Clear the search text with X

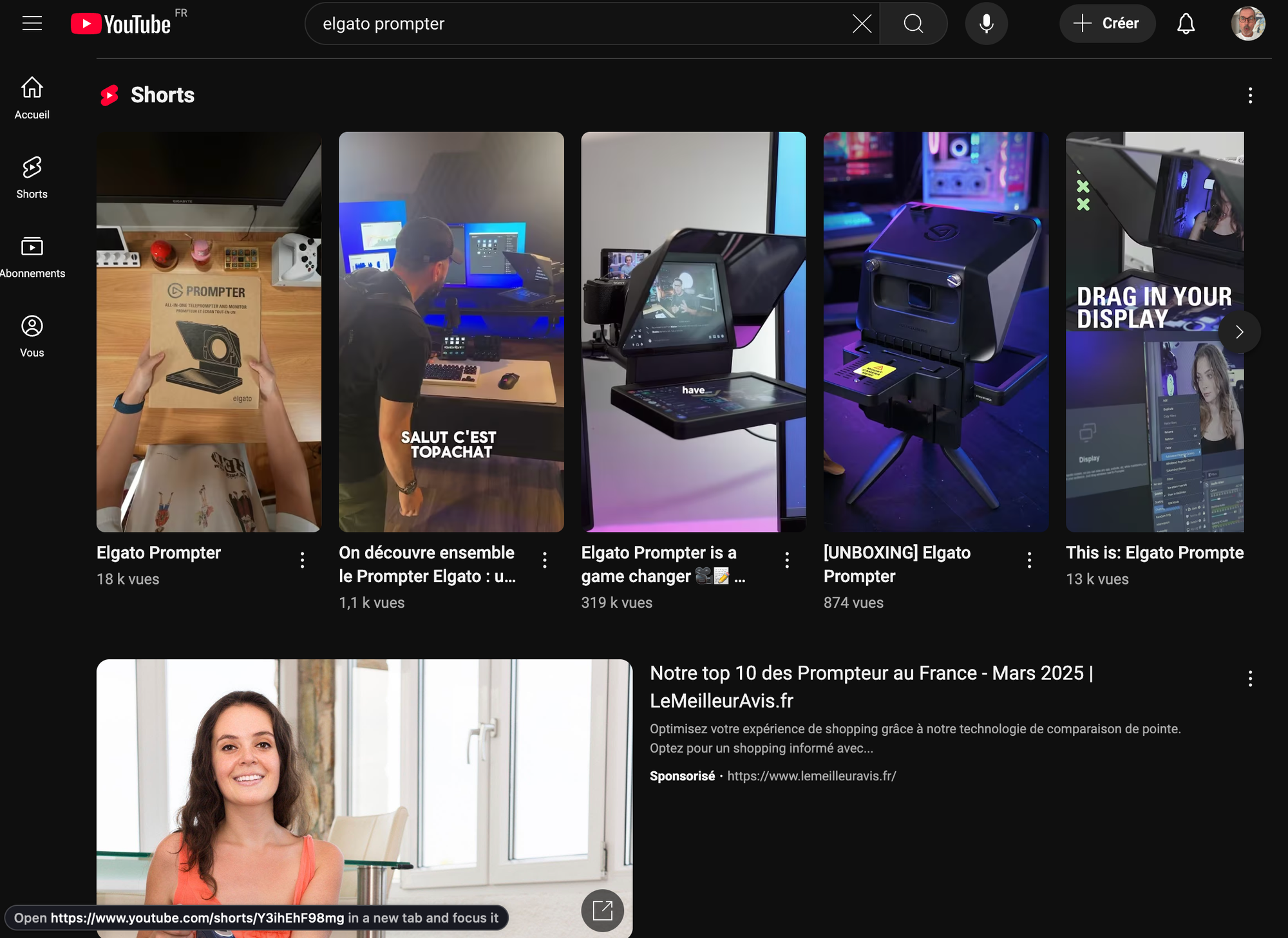pos(862,24)
